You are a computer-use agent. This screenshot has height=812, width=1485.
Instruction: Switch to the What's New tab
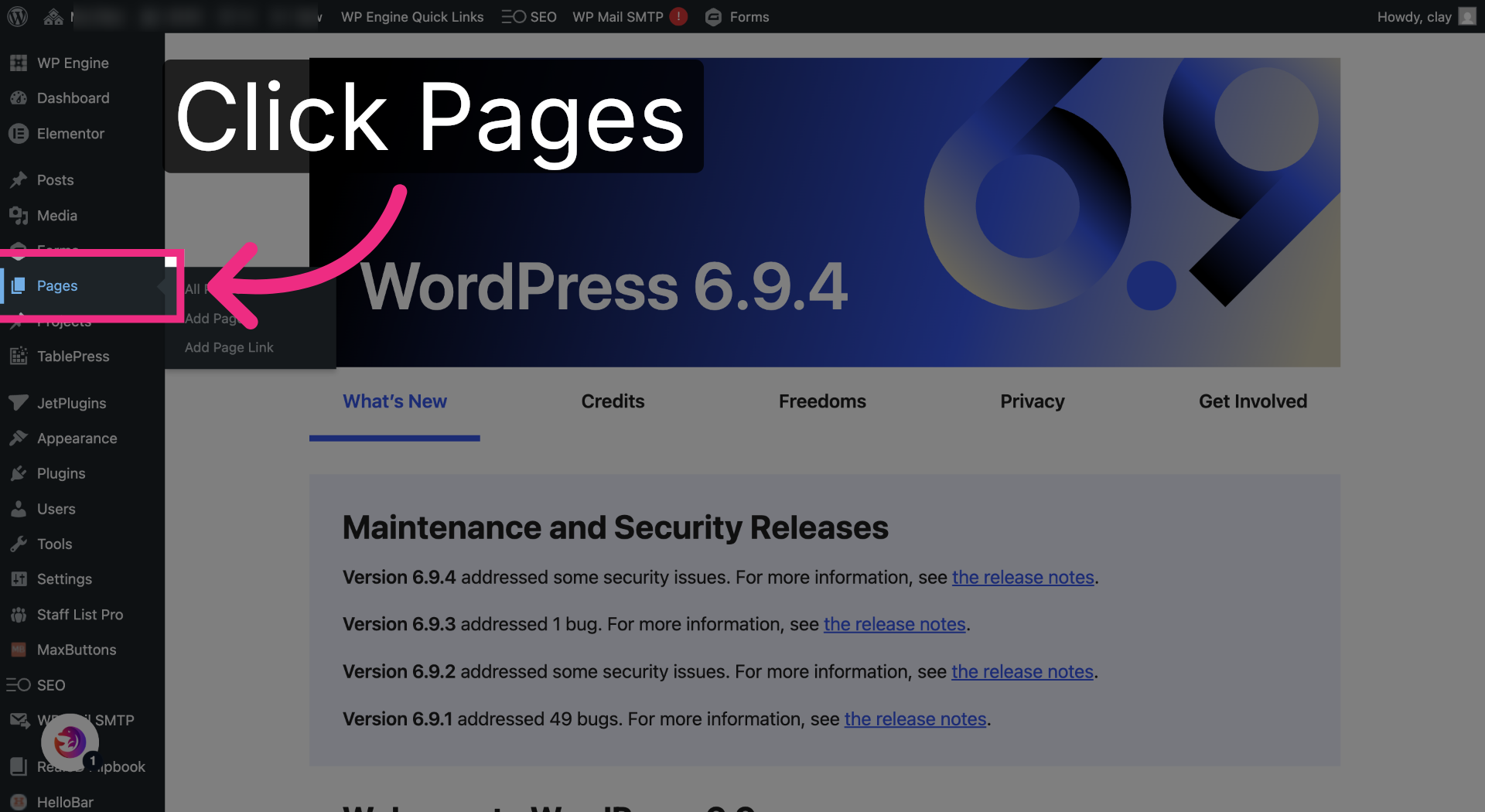pyautogui.click(x=394, y=401)
